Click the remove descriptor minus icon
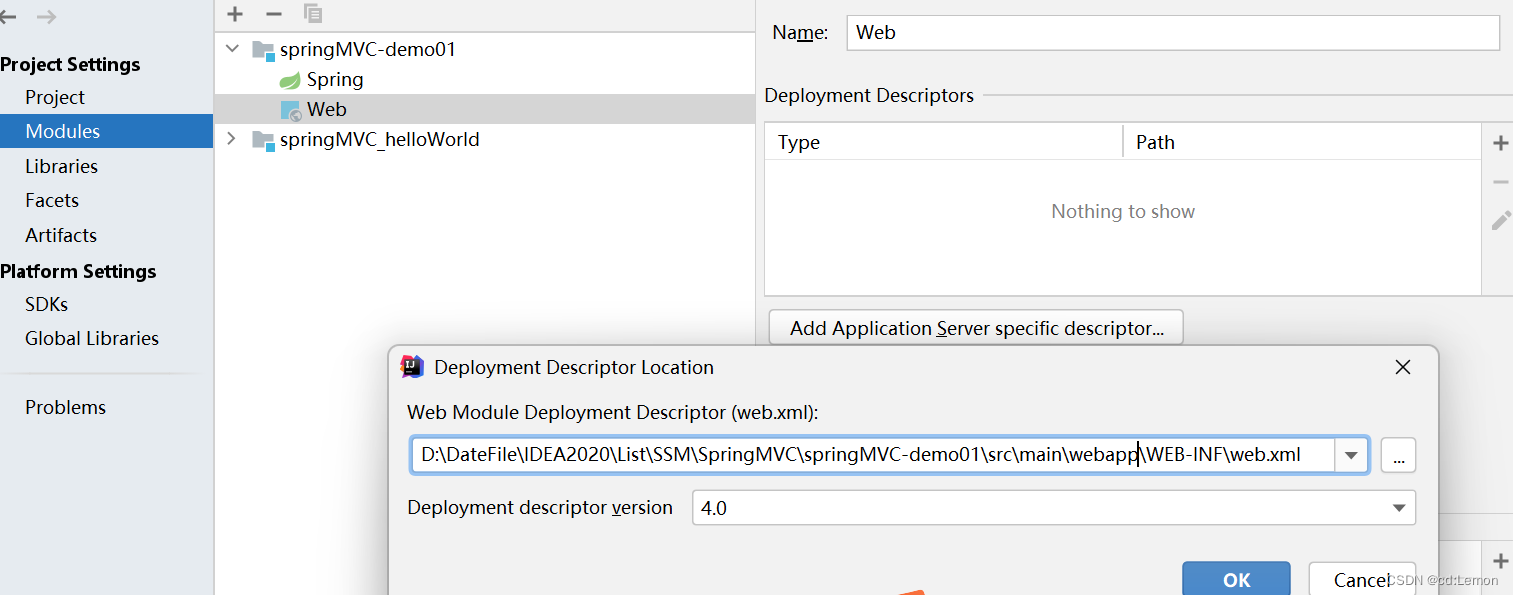This screenshot has width=1513, height=595. coord(1500,181)
